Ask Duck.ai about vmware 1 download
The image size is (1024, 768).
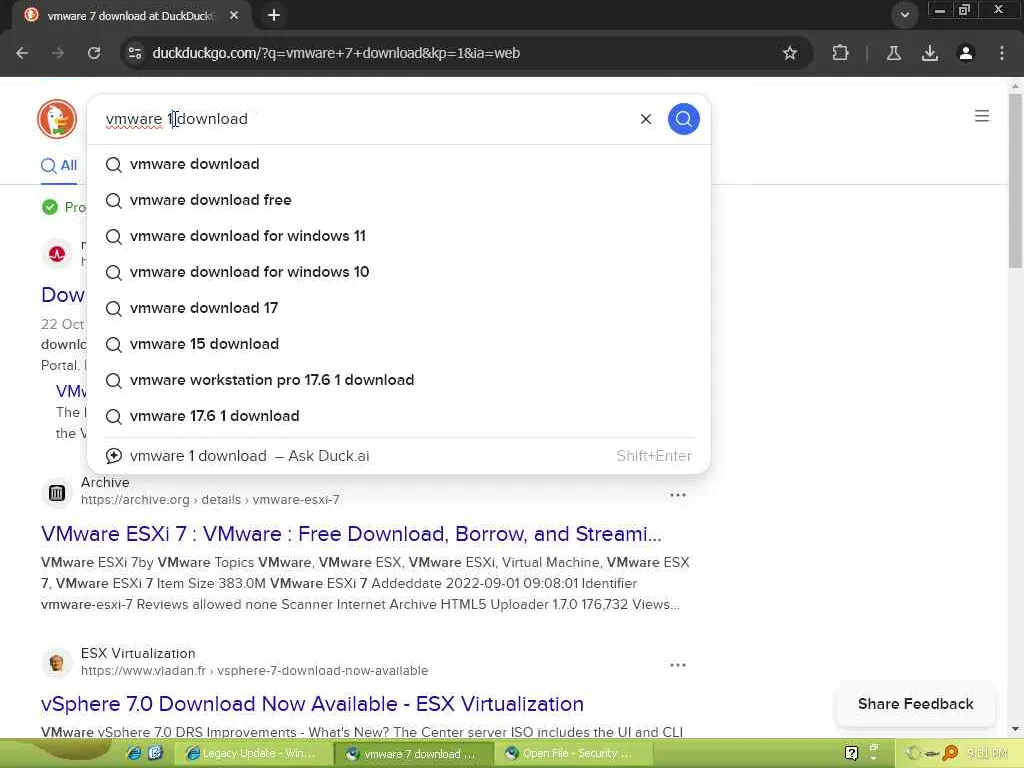click(398, 456)
